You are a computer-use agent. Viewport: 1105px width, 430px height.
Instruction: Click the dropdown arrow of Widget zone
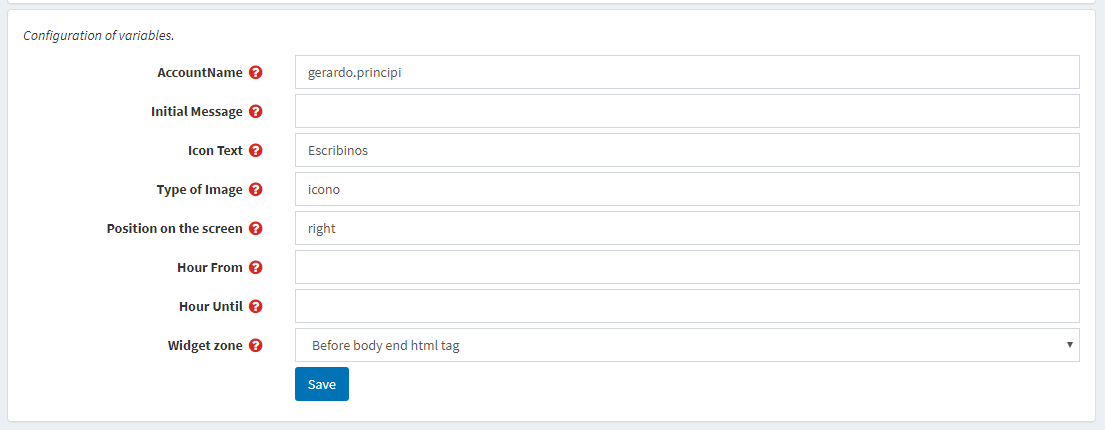point(1069,345)
